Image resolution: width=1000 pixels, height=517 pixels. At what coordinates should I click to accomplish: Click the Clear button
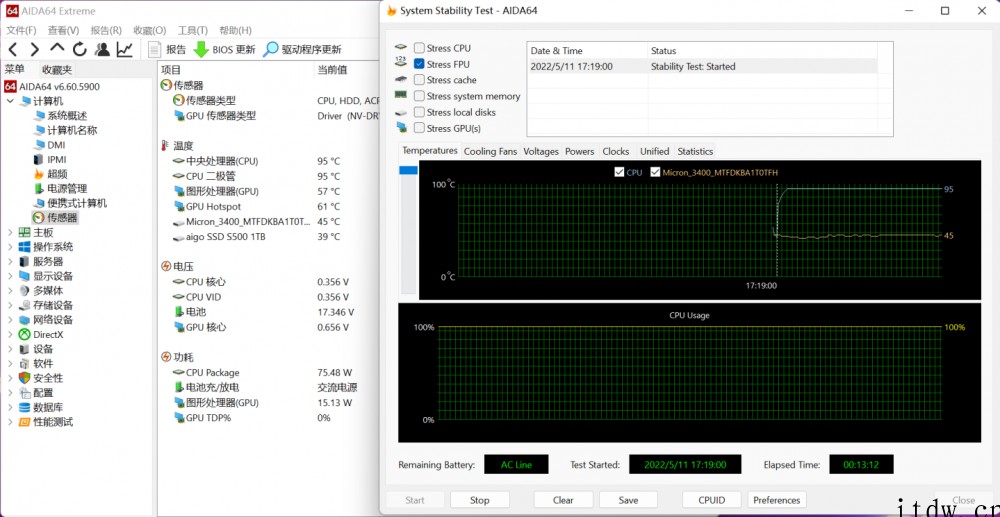click(563, 500)
